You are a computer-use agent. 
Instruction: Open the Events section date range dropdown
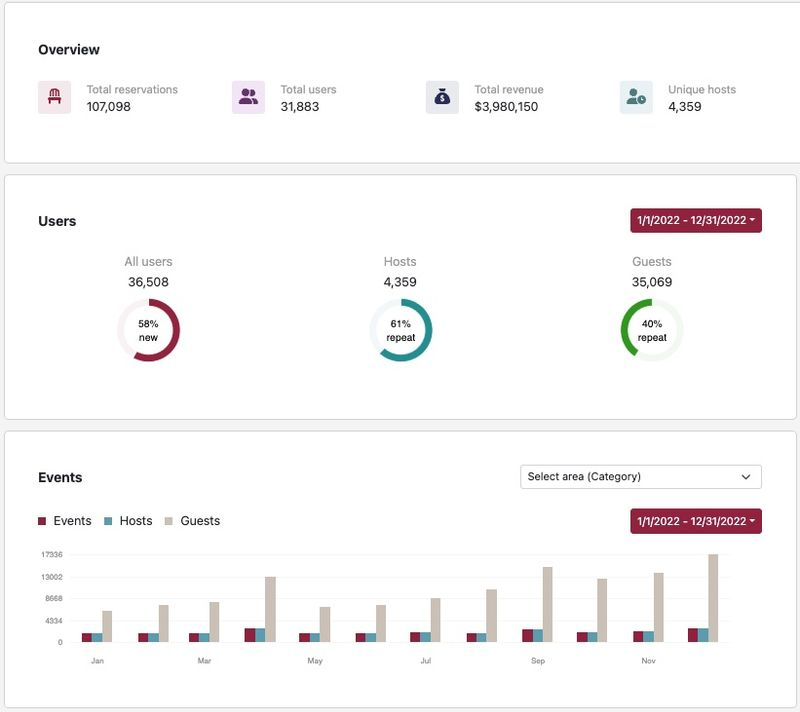695,521
